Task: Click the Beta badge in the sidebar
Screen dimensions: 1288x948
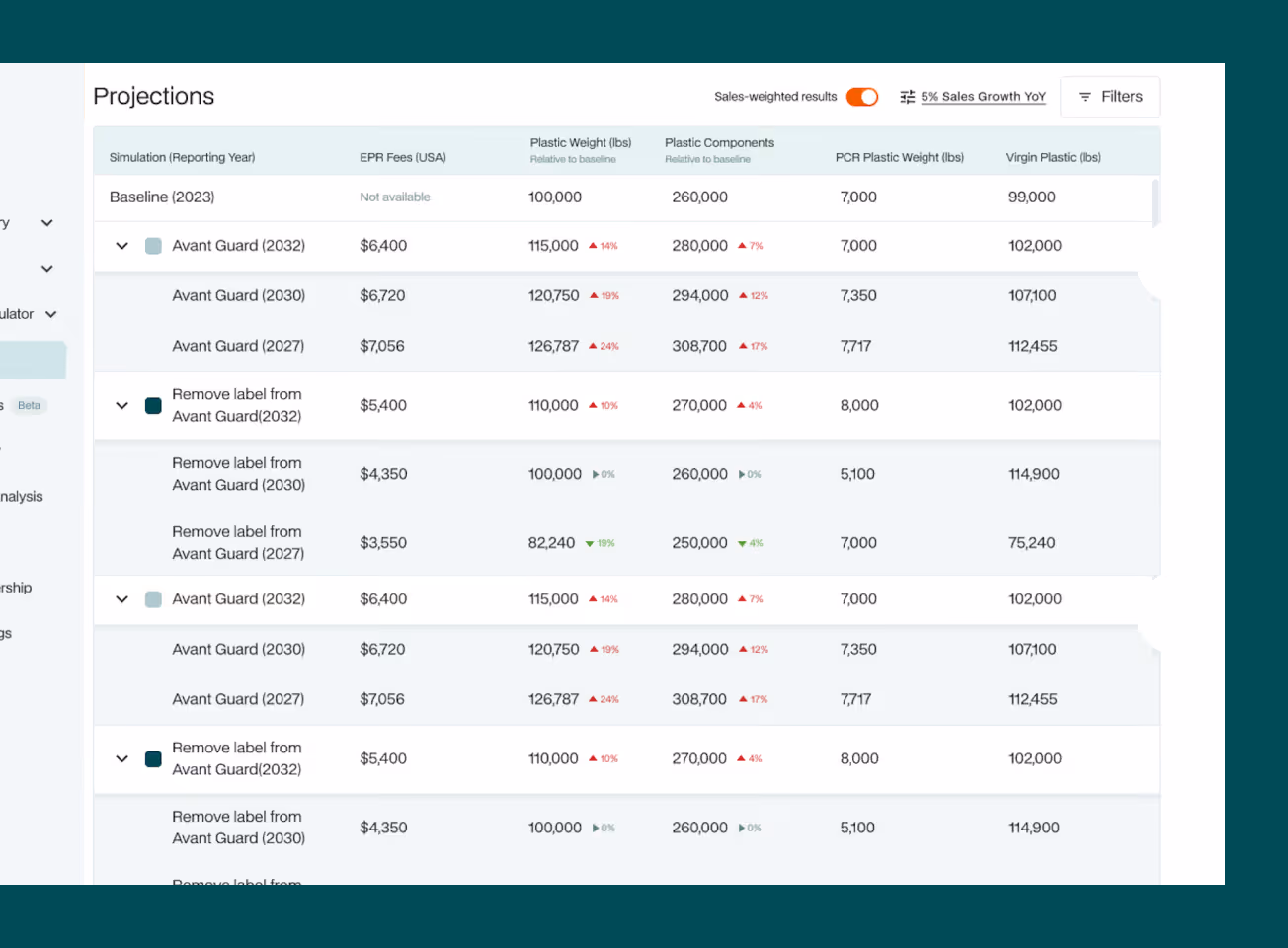Action: 30,405
